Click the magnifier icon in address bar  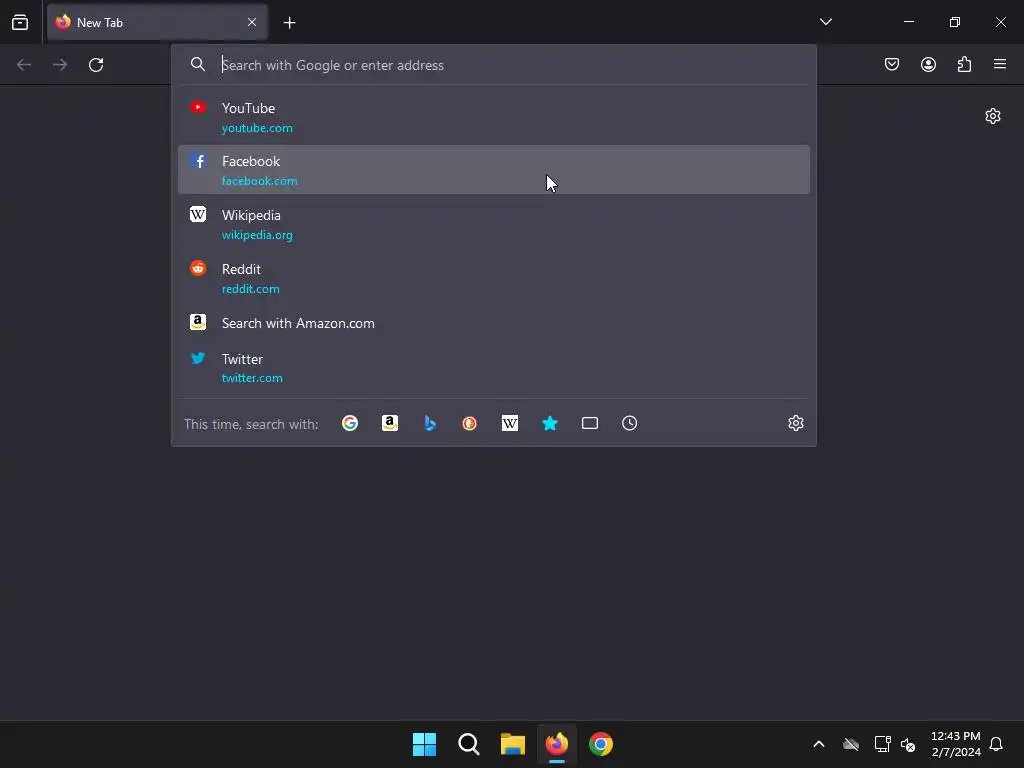(x=197, y=64)
